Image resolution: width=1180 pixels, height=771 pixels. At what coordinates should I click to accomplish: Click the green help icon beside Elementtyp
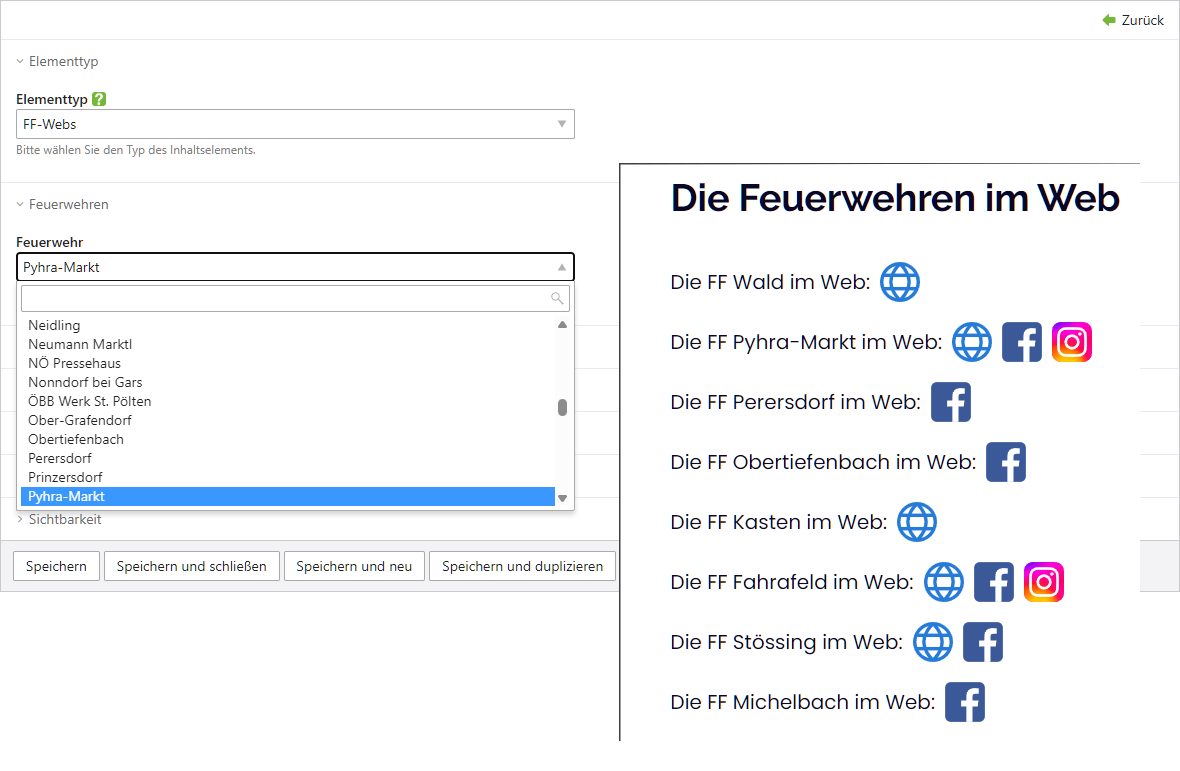tap(99, 99)
